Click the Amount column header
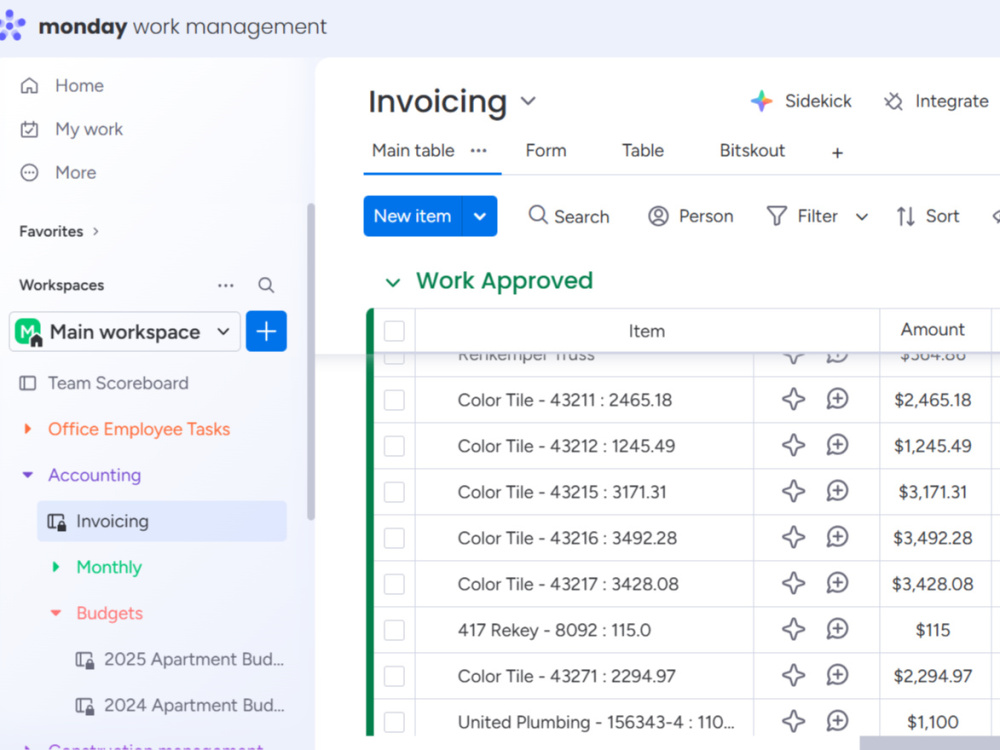 (x=932, y=330)
